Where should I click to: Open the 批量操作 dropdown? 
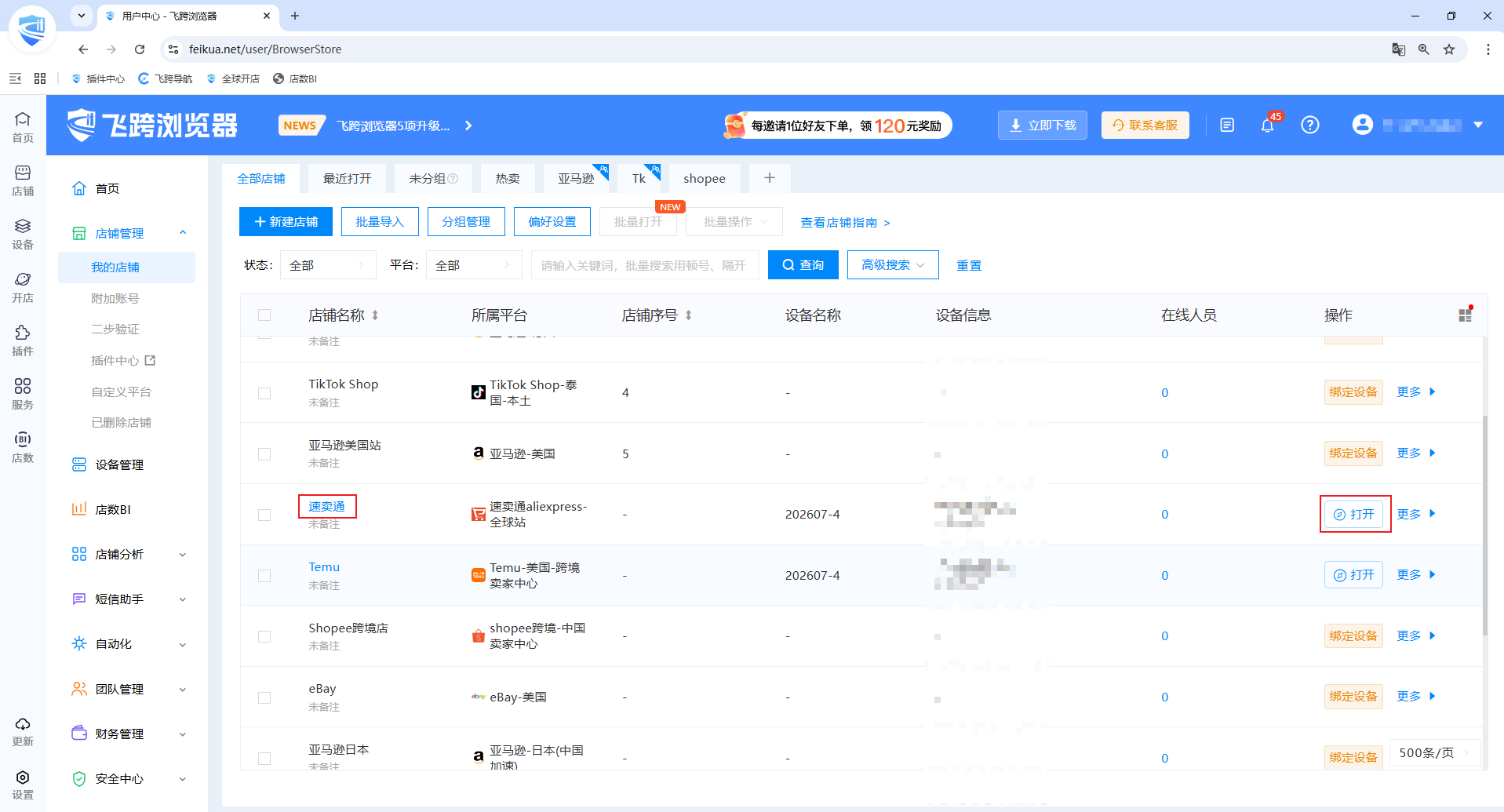click(734, 222)
